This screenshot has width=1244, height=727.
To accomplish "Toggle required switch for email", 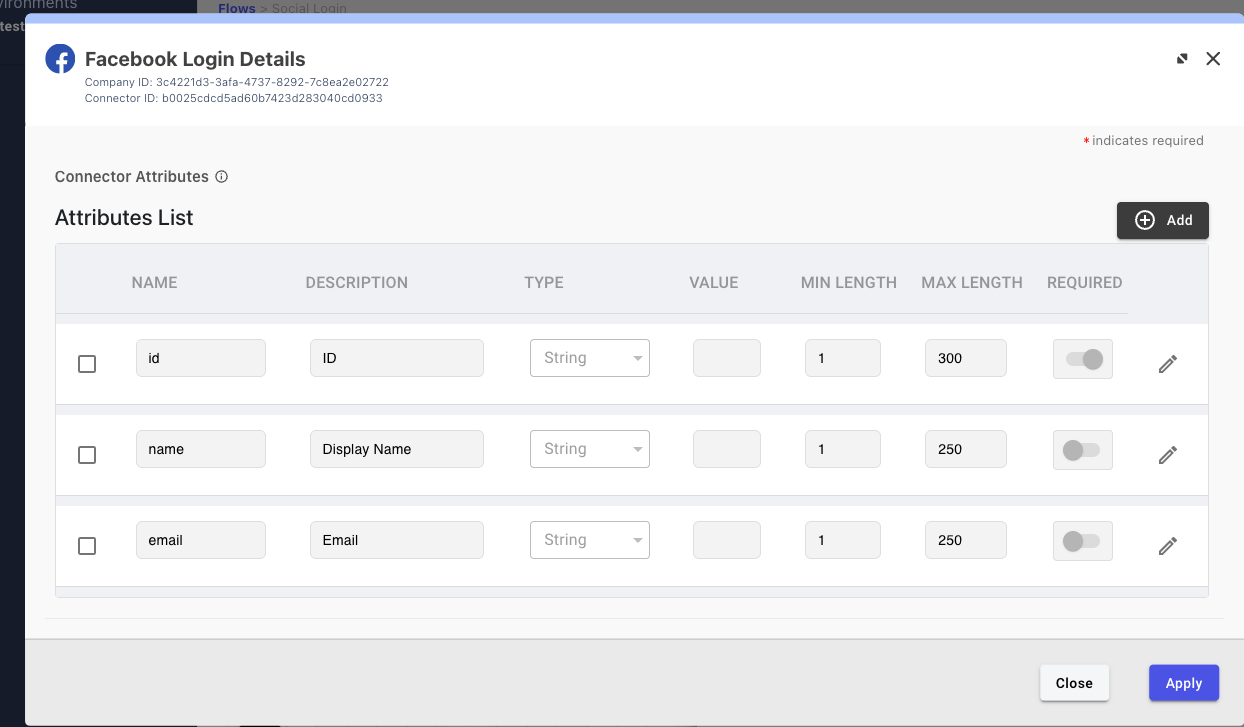I will pyautogui.click(x=1083, y=541).
